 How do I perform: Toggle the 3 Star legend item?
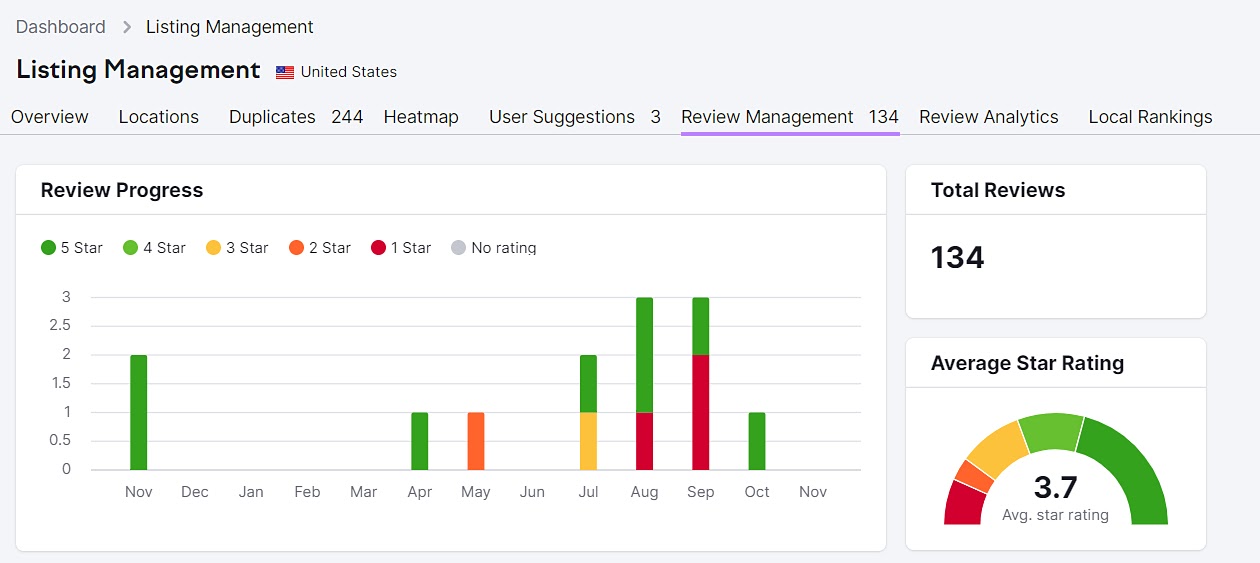pyautogui.click(x=237, y=248)
